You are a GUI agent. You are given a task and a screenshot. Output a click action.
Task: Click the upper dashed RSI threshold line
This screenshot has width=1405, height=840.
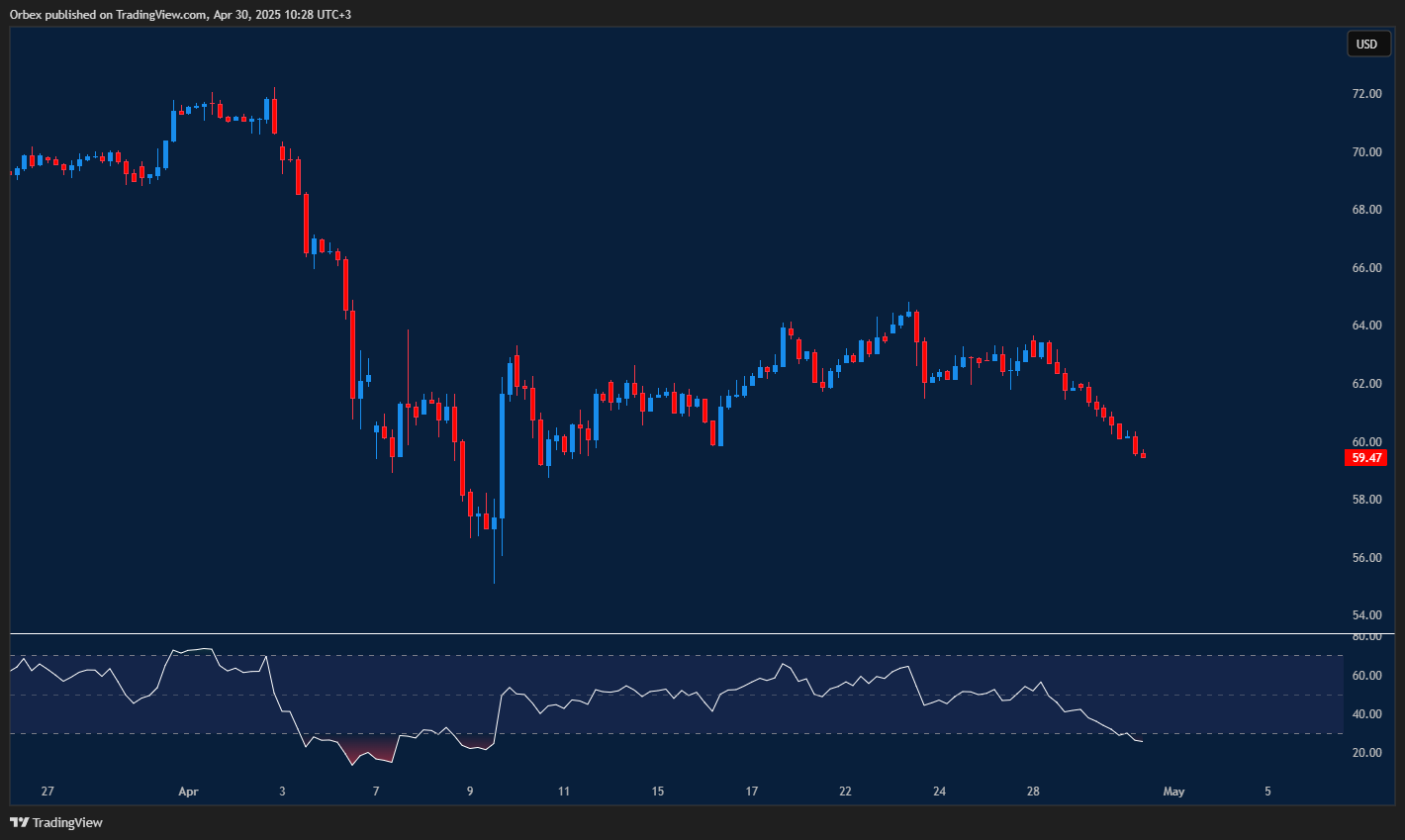click(693, 657)
